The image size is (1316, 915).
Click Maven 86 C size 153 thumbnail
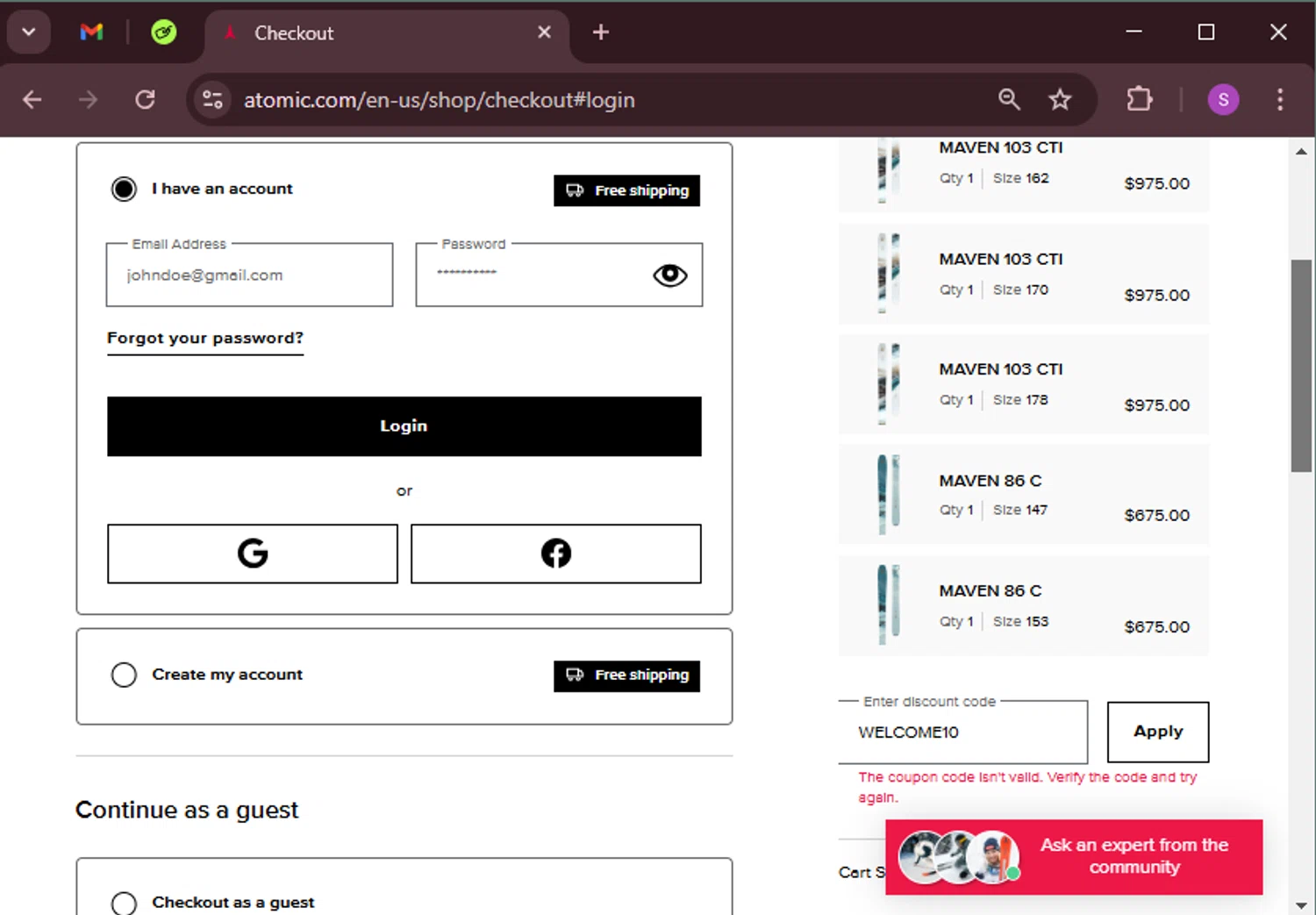tap(889, 605)
